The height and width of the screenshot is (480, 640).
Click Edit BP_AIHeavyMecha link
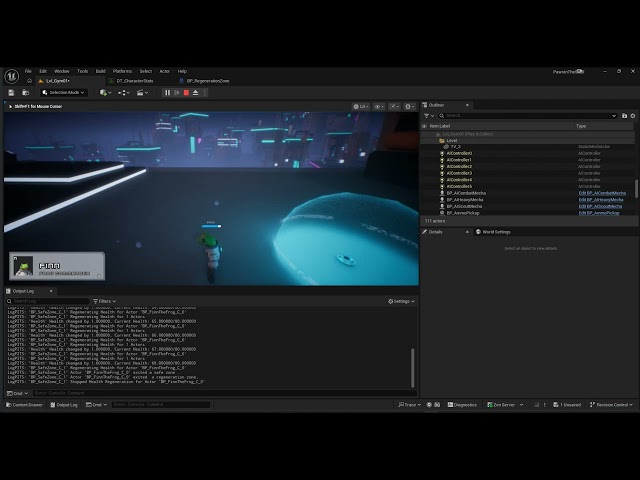(601, 200)
